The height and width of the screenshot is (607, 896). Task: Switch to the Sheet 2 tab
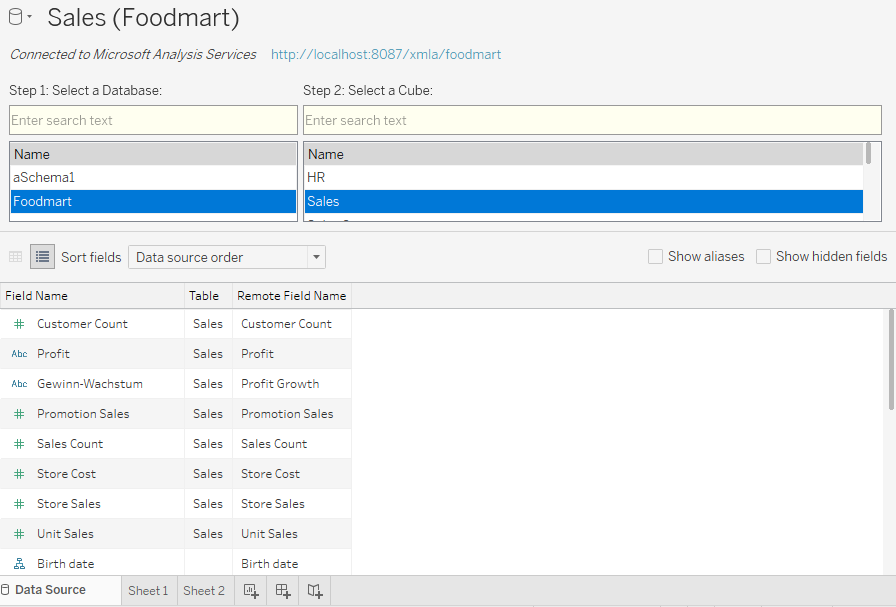pos(204,590)
